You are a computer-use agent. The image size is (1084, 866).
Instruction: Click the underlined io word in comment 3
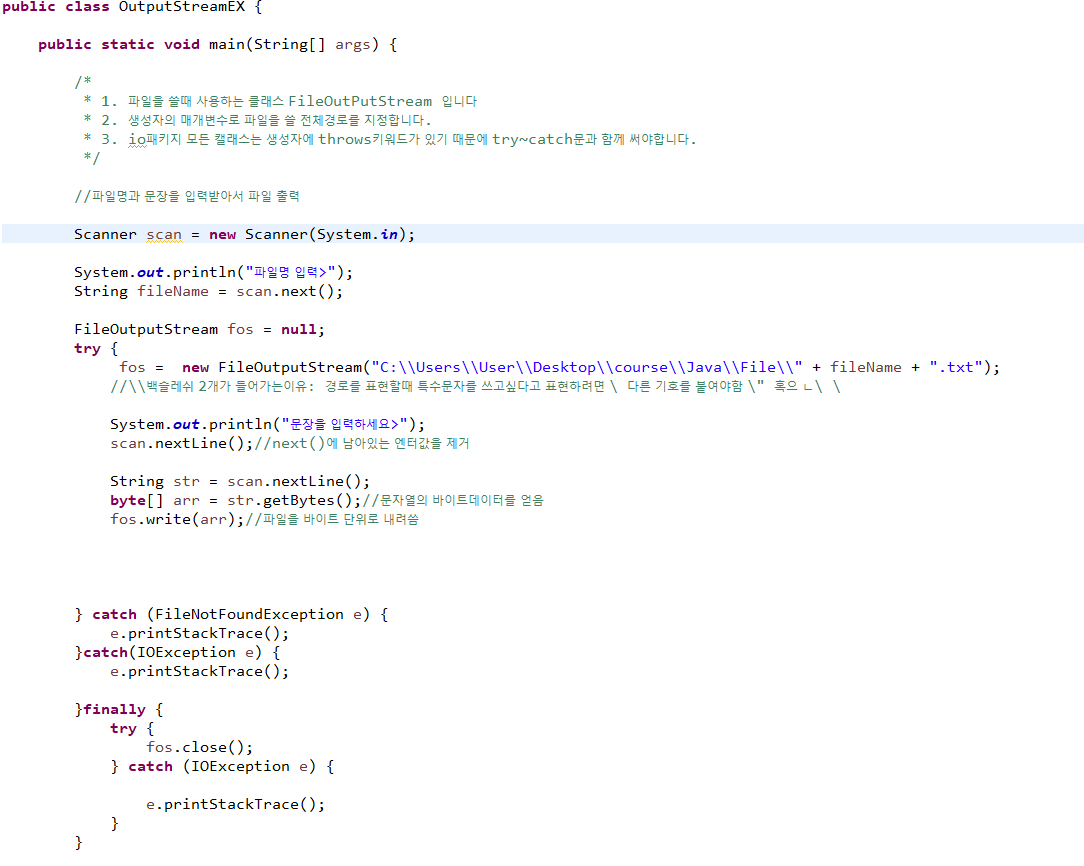[x=137, y=140]
